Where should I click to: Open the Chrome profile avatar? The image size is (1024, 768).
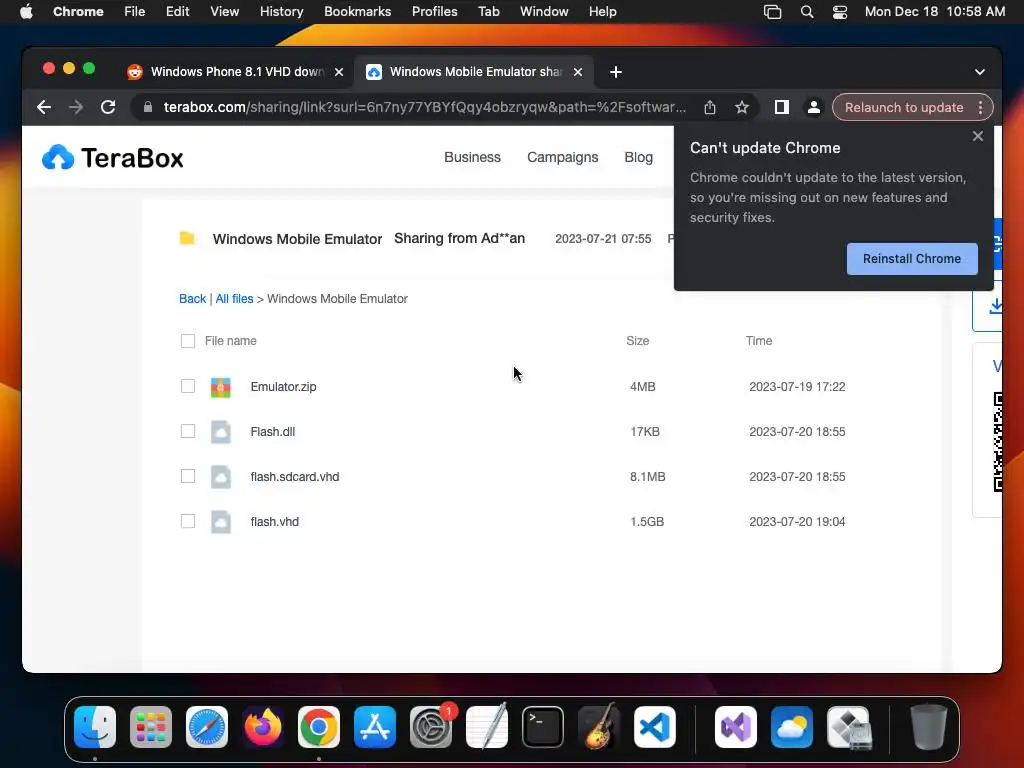[x=813, y=107]
